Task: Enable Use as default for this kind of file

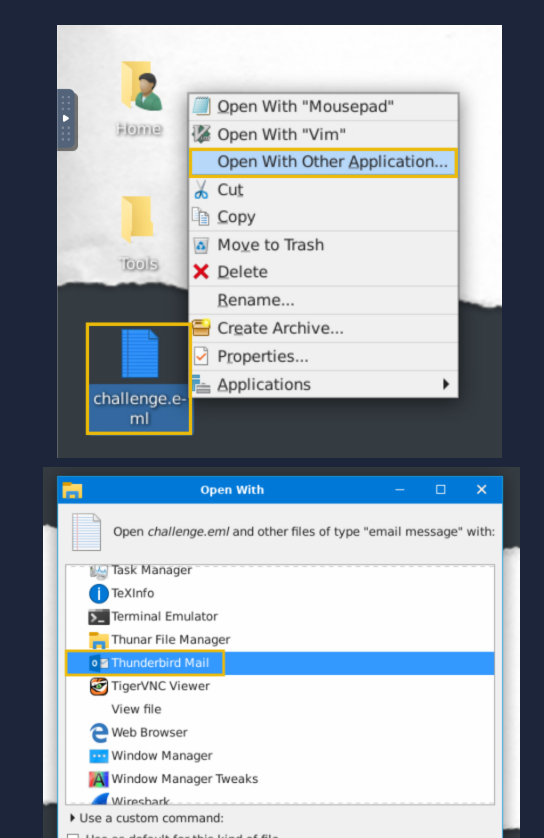Action: pos(73,835)
